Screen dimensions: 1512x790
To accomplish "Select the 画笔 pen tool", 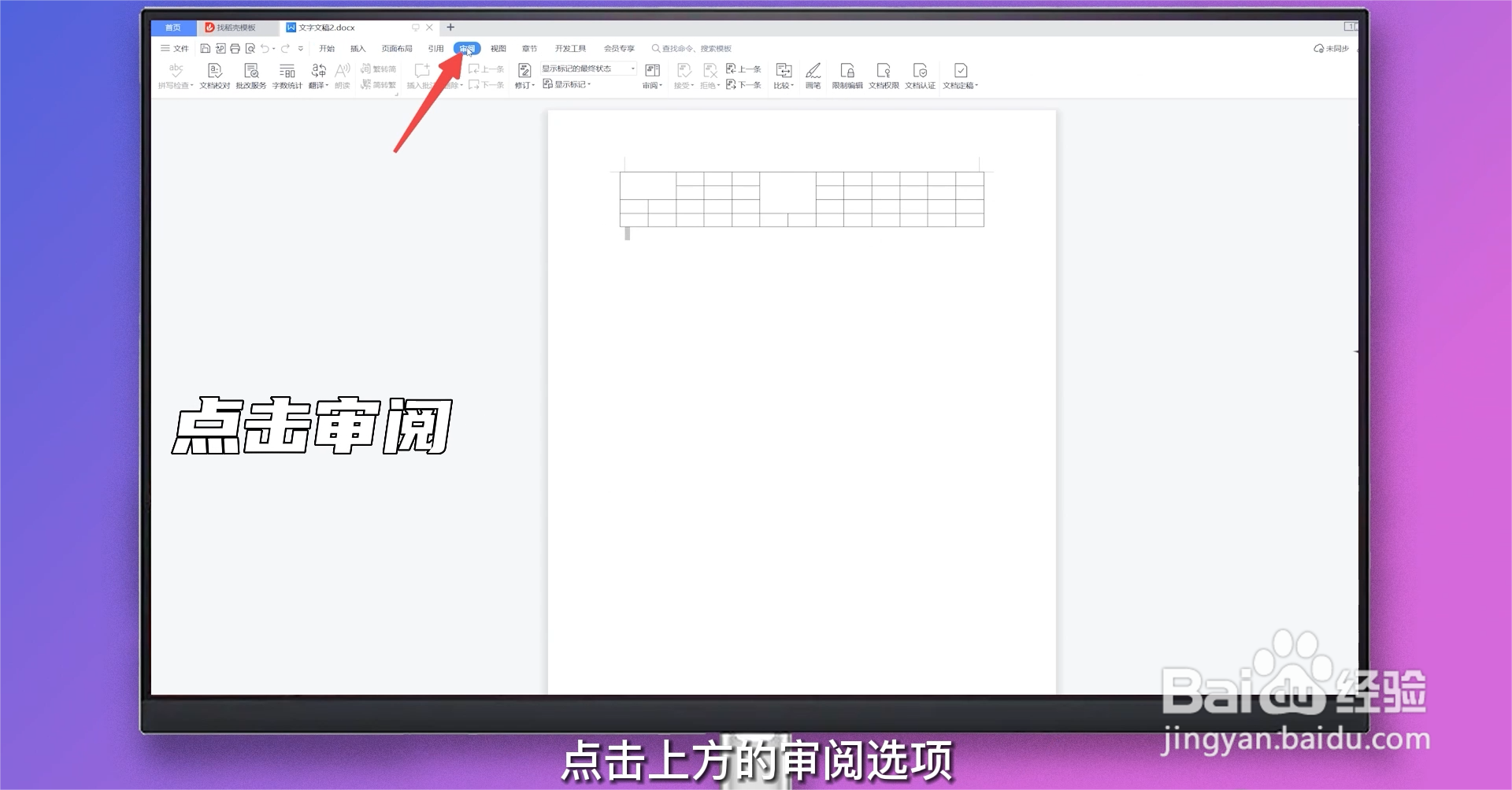I will (x=813, y=76).
